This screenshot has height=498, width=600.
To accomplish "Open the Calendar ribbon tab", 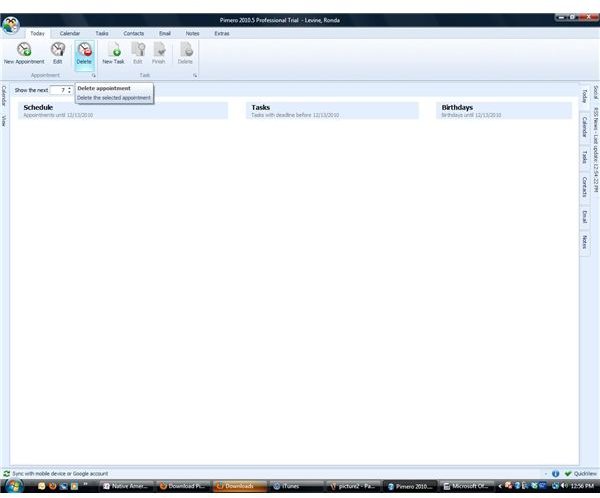I will [70, 33].
